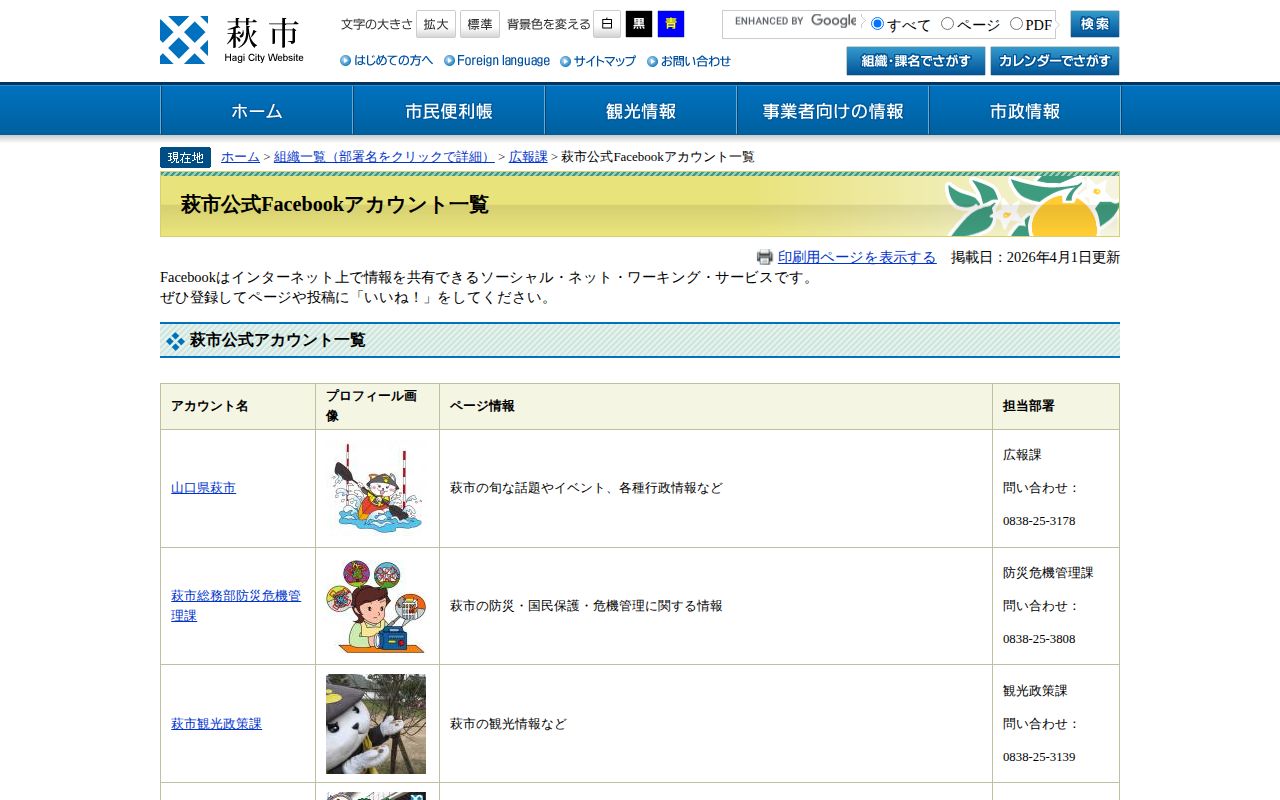This screenshot has width=1280, height=800.
Task: Open the 市民便利帳 navigation tab
Action: point(448,110)
